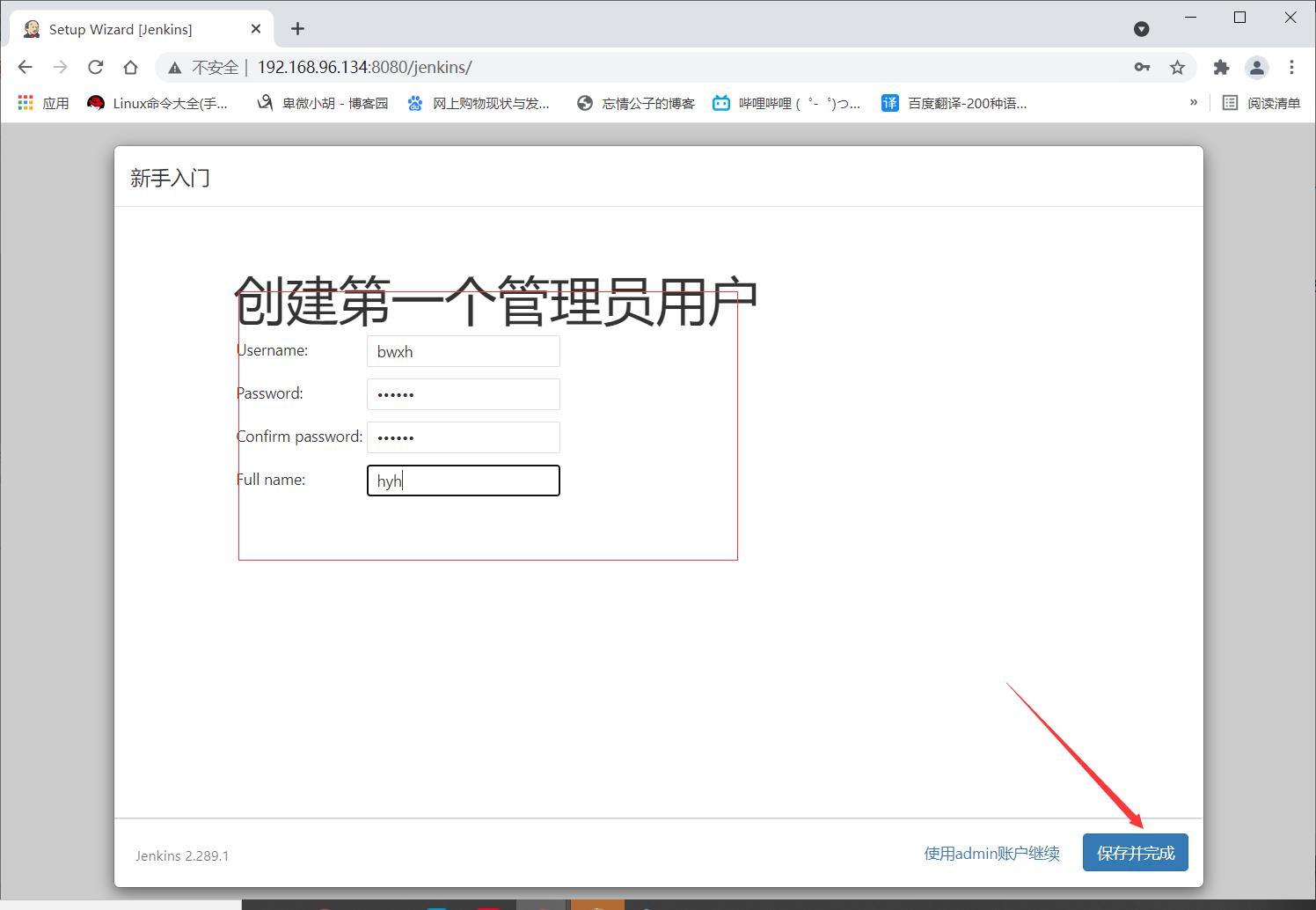The height and width of the screenshot is (910, 1316).
Task: Open the 哔哩哔哩 bookmark
Action: 786,103
